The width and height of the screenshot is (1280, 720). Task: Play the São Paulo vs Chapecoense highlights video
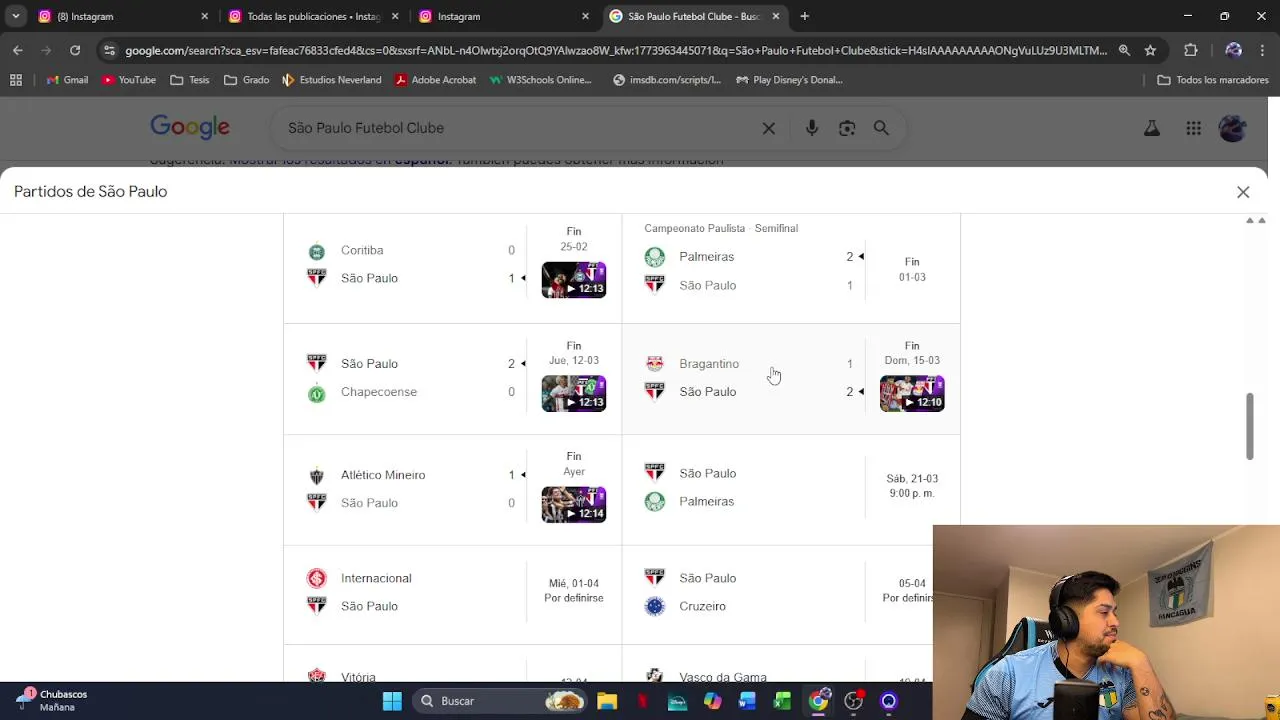[x=574, y=393]
